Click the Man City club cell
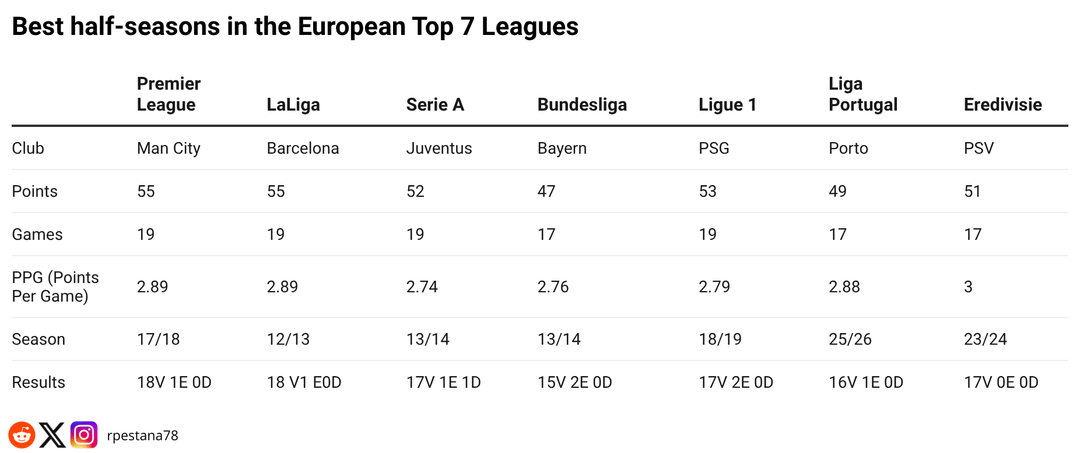This screenshot has width=1080, height=453. (x=168, y=148)
